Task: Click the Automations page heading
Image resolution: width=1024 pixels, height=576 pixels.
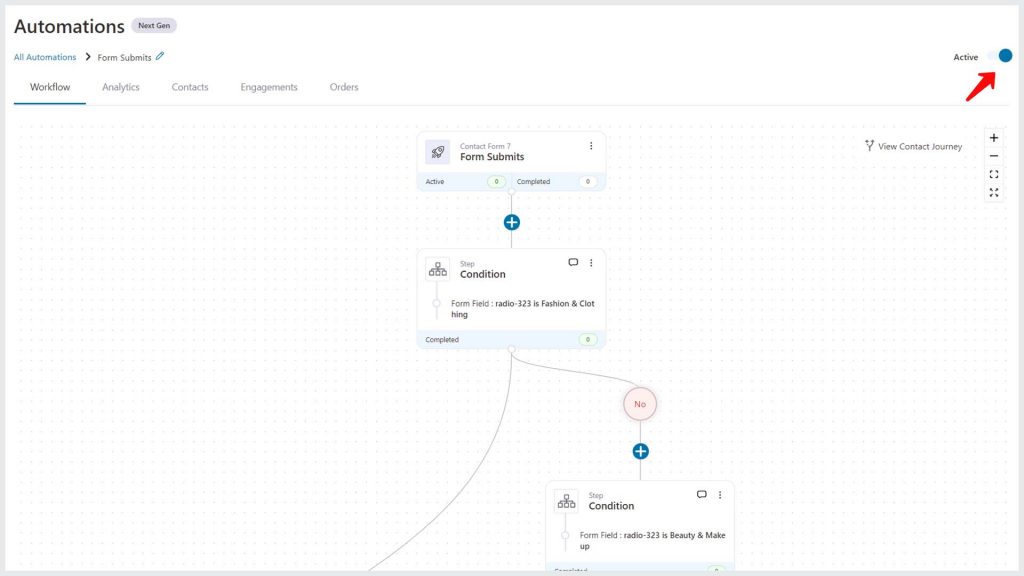Action: [x=69, y=26]
